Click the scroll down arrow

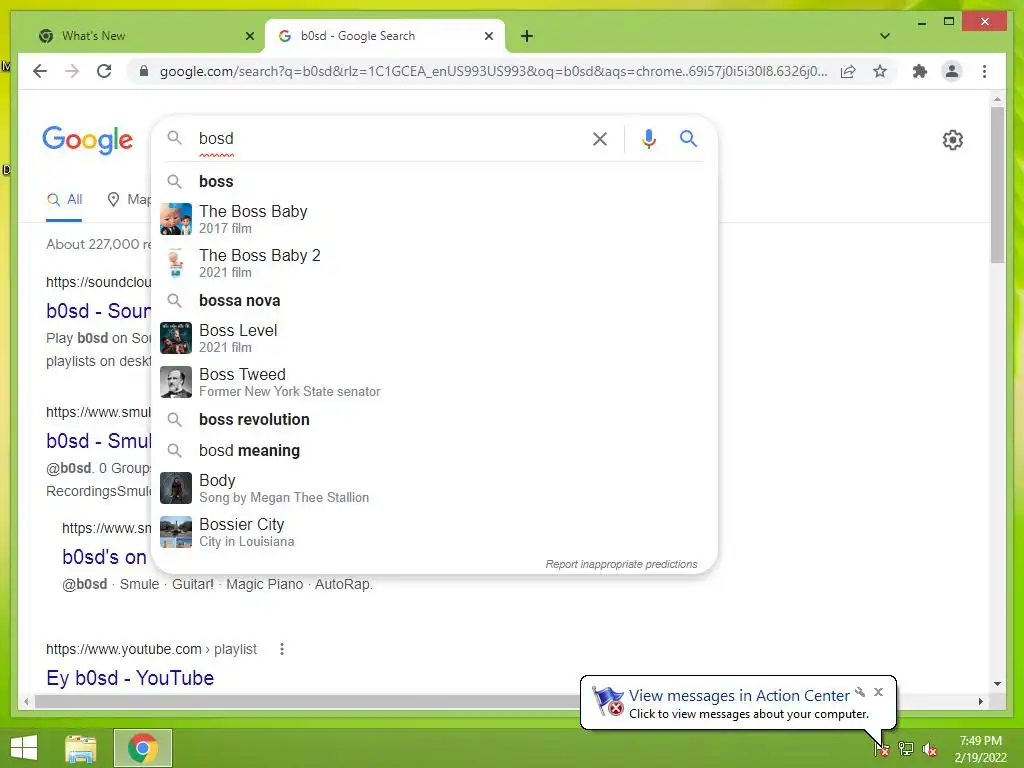[x=997, y=684]
